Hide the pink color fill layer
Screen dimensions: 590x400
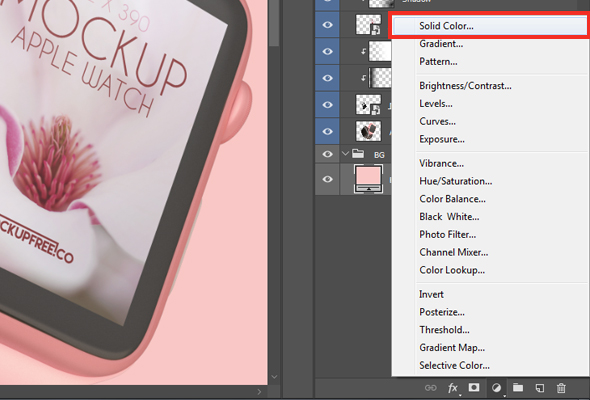(327, 179)
